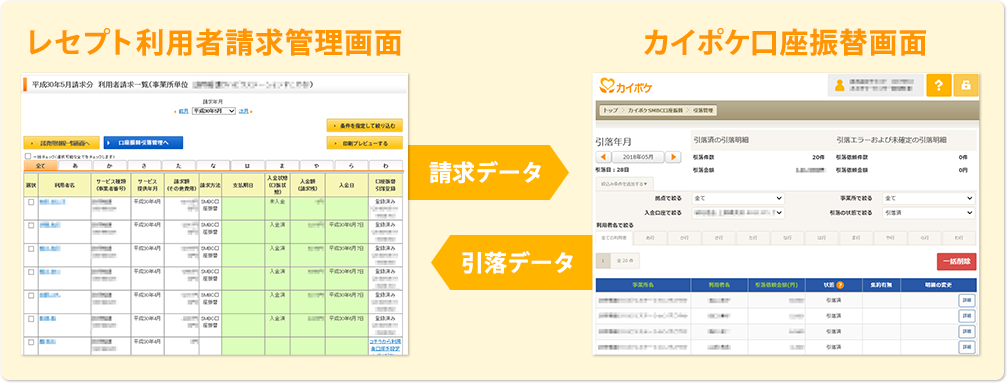
Task: Click トップ in the breadcrumb
Action: click(x=610, y=111)
